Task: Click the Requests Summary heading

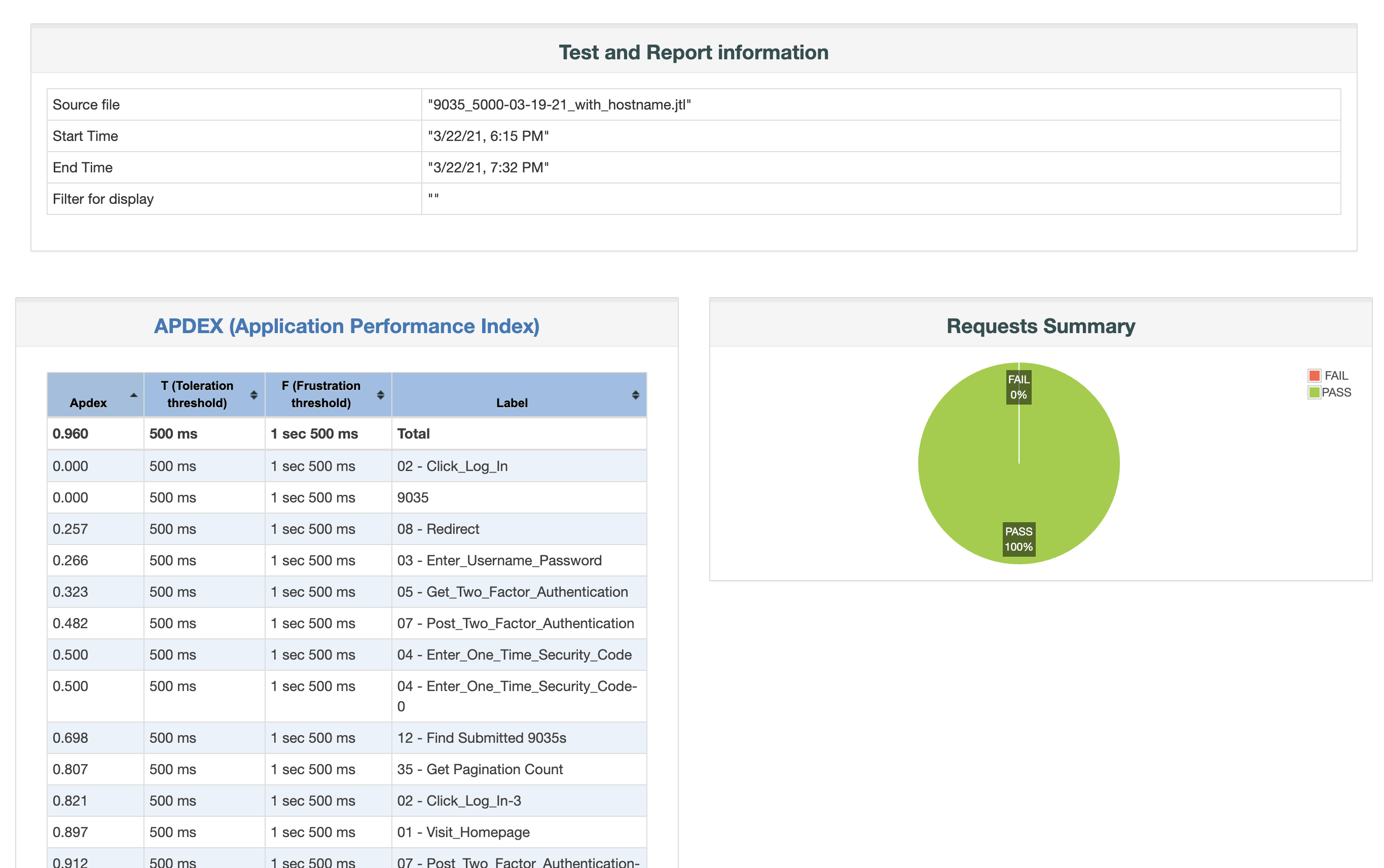Action: pos(1040,326)
